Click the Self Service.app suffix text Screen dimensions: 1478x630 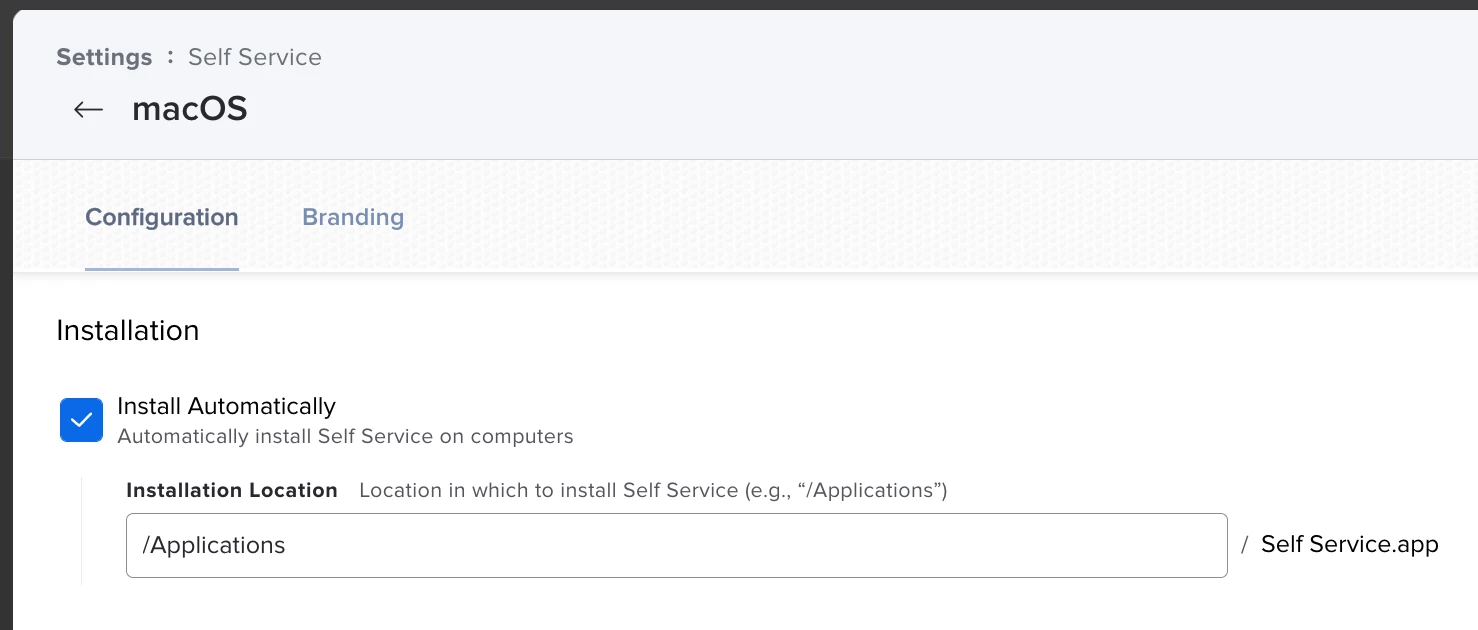1350,544
